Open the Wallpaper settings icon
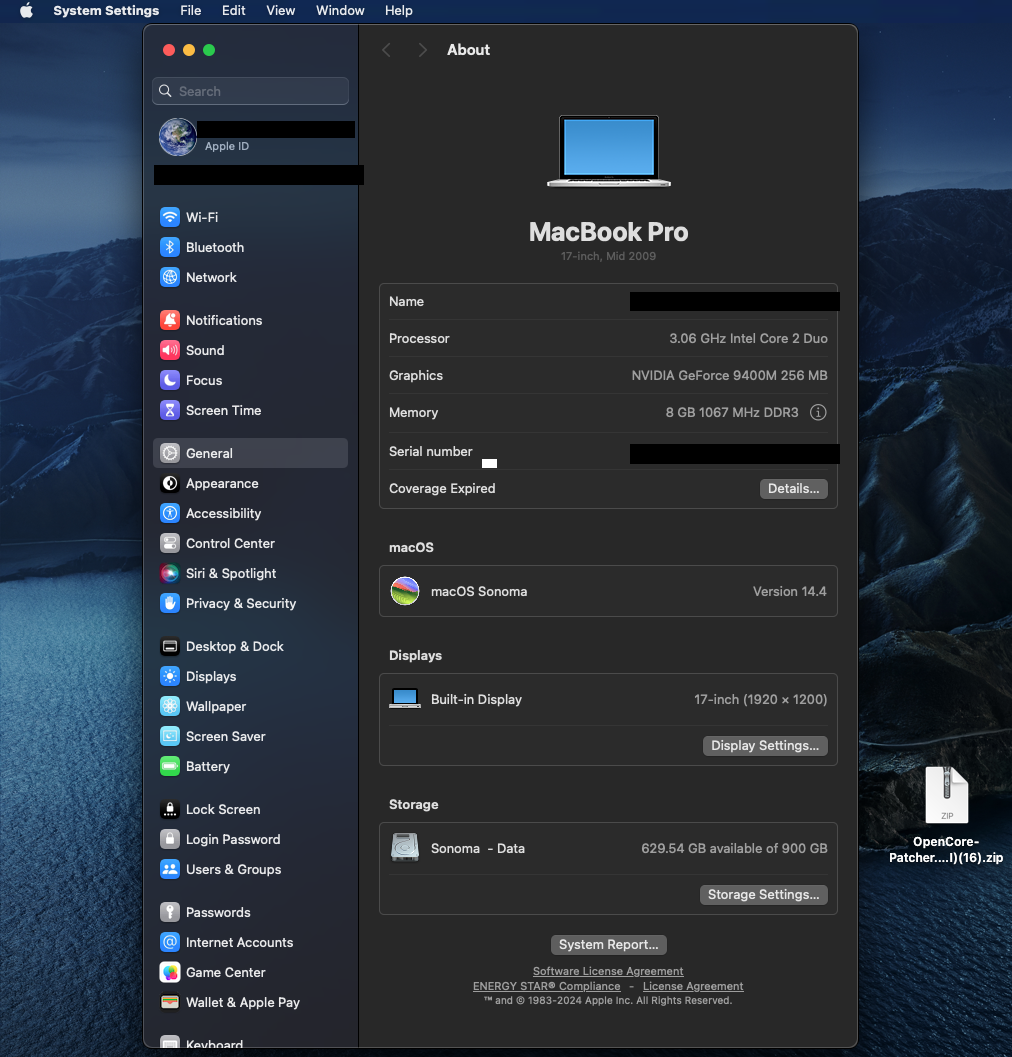1012x1057 pixels. click(x=170, y=706)
